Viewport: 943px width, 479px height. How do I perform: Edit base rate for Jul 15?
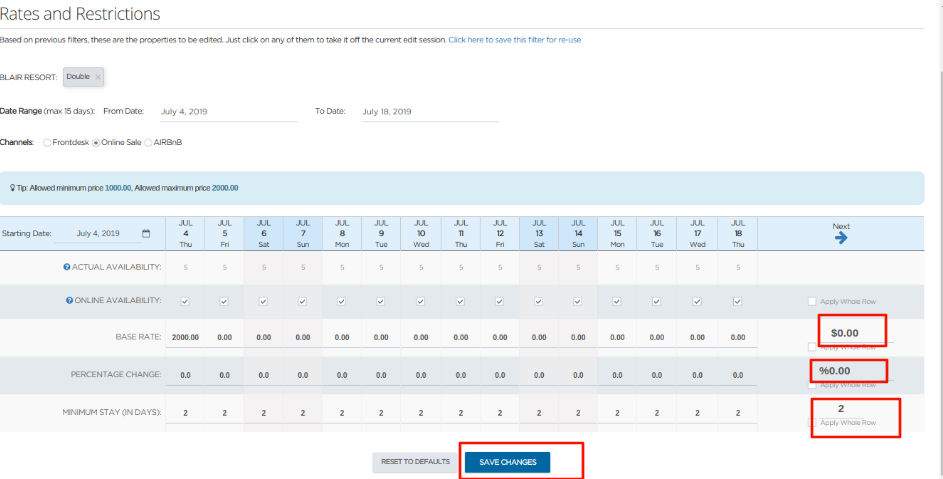pyautogui.click(x=618, y=338)
